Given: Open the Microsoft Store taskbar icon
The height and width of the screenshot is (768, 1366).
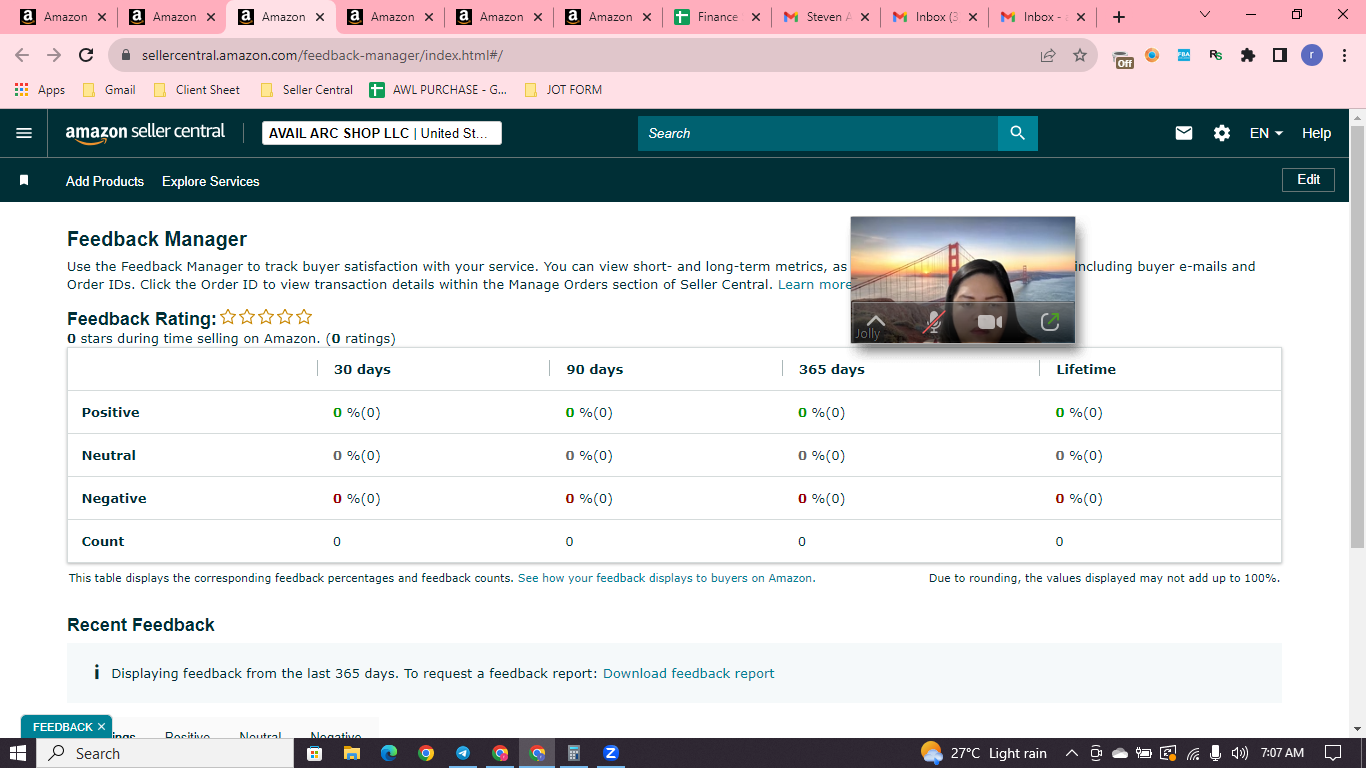Looking at the screenshot, I should 315,753.
